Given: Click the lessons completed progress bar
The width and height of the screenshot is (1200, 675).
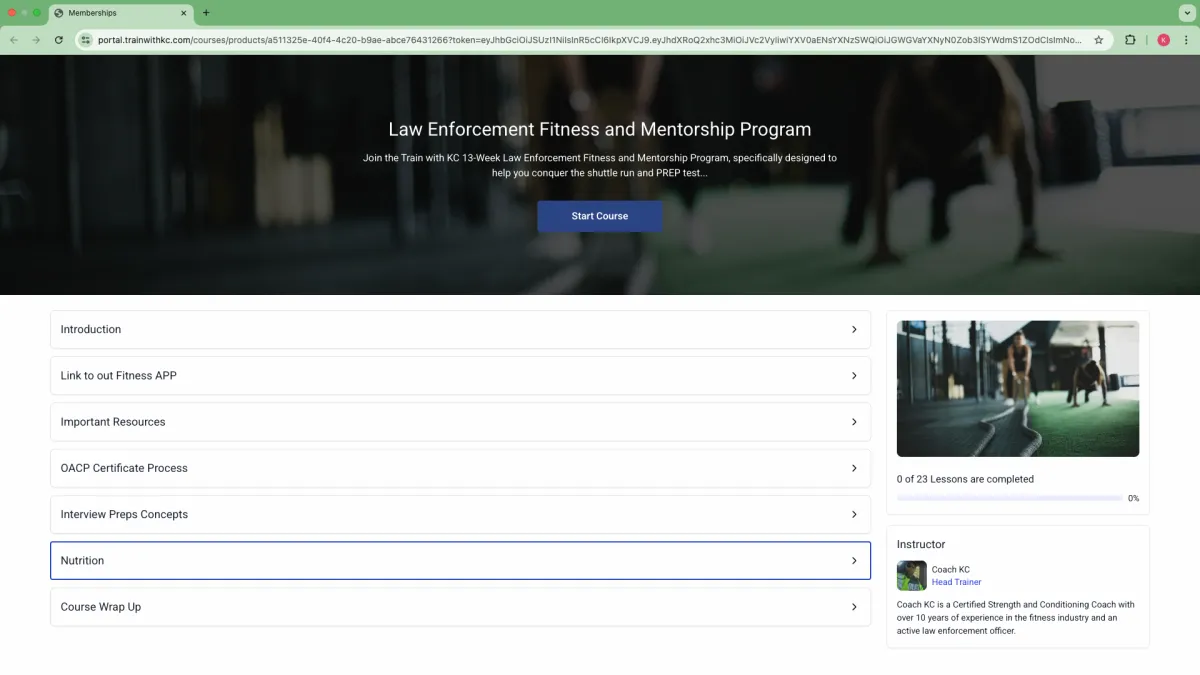Looking at the screenshot, I should point(1009,498).
